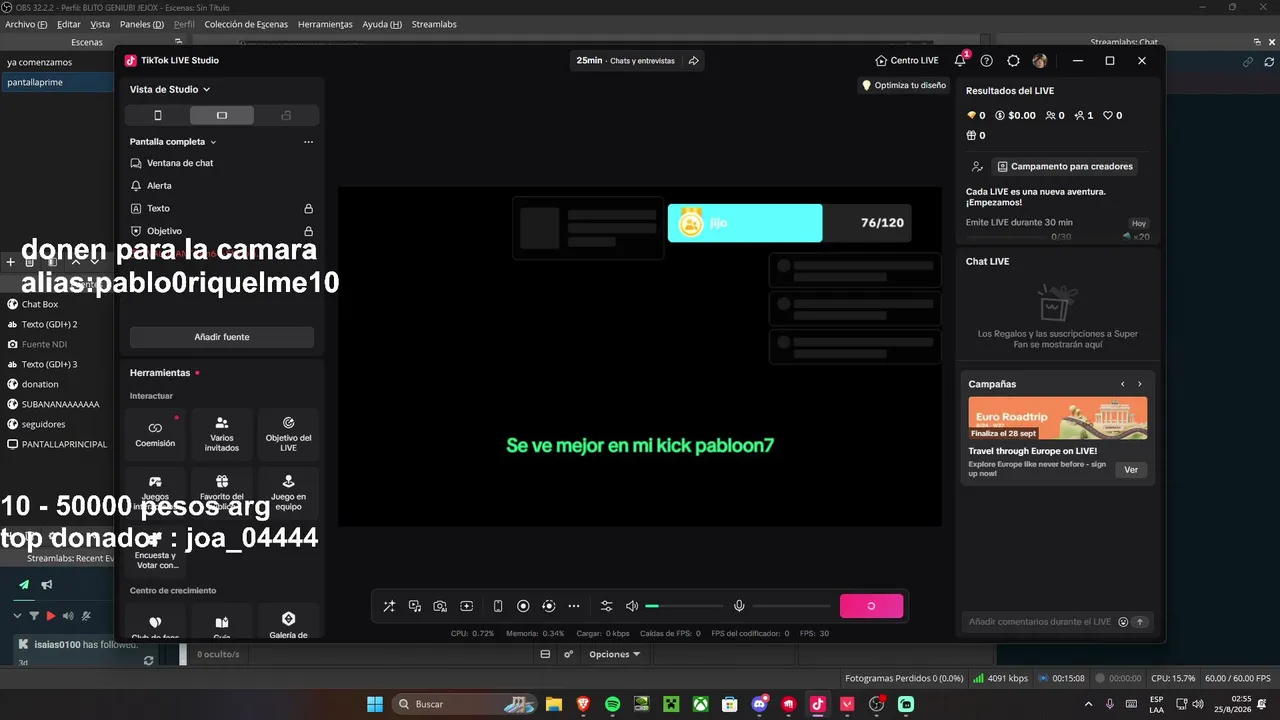
Task: Click the profile avatar picture
Action: 1040,61
